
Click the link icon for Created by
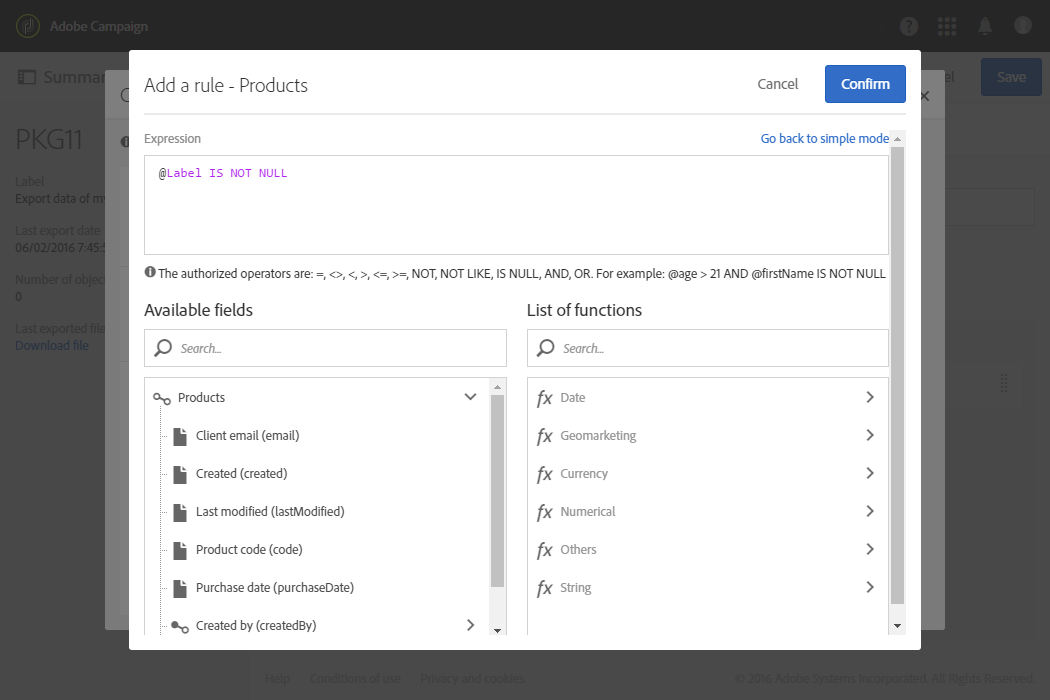click(180, 626)
